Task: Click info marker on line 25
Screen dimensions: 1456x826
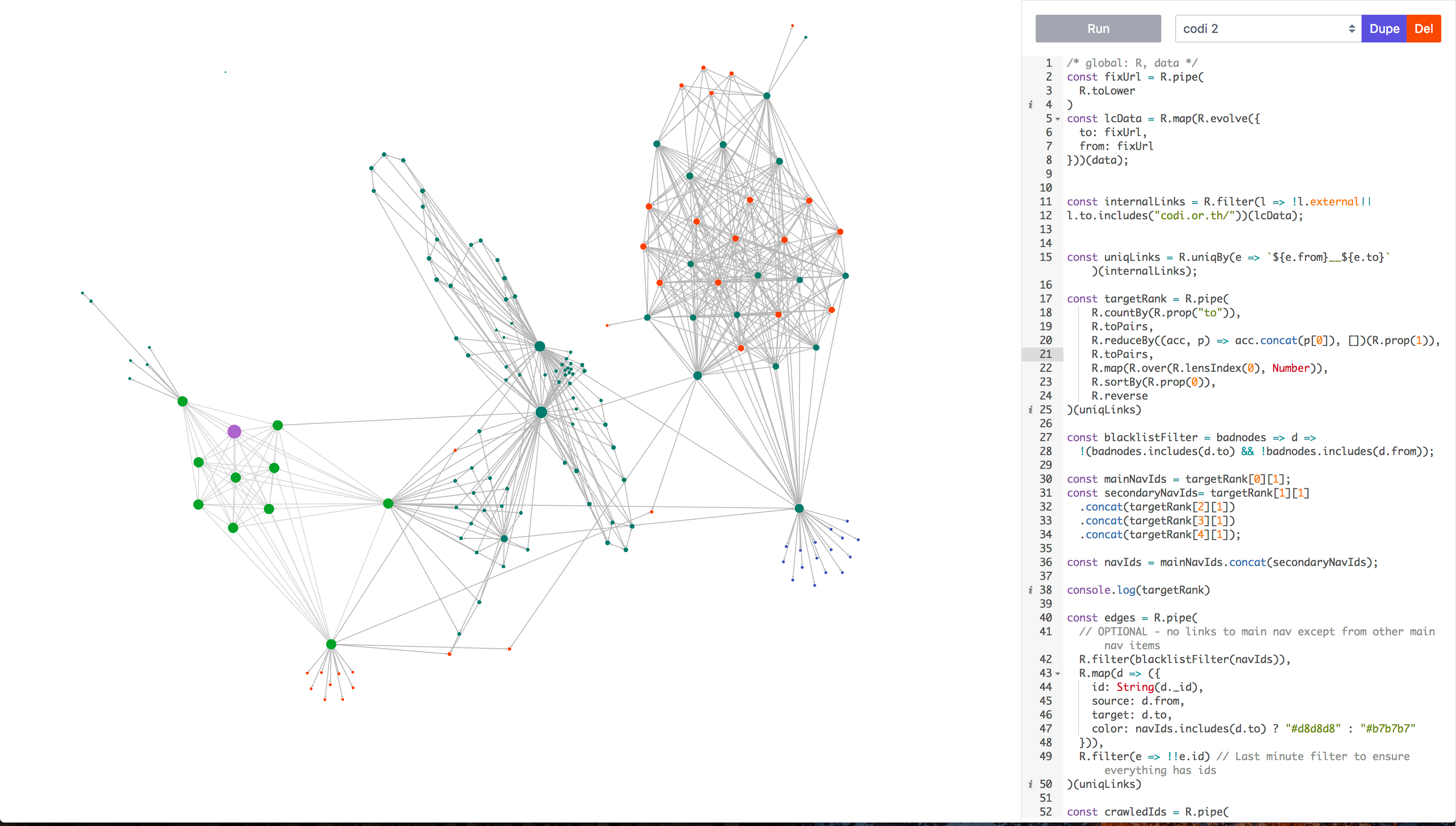Action: [x=1030, y=410]
